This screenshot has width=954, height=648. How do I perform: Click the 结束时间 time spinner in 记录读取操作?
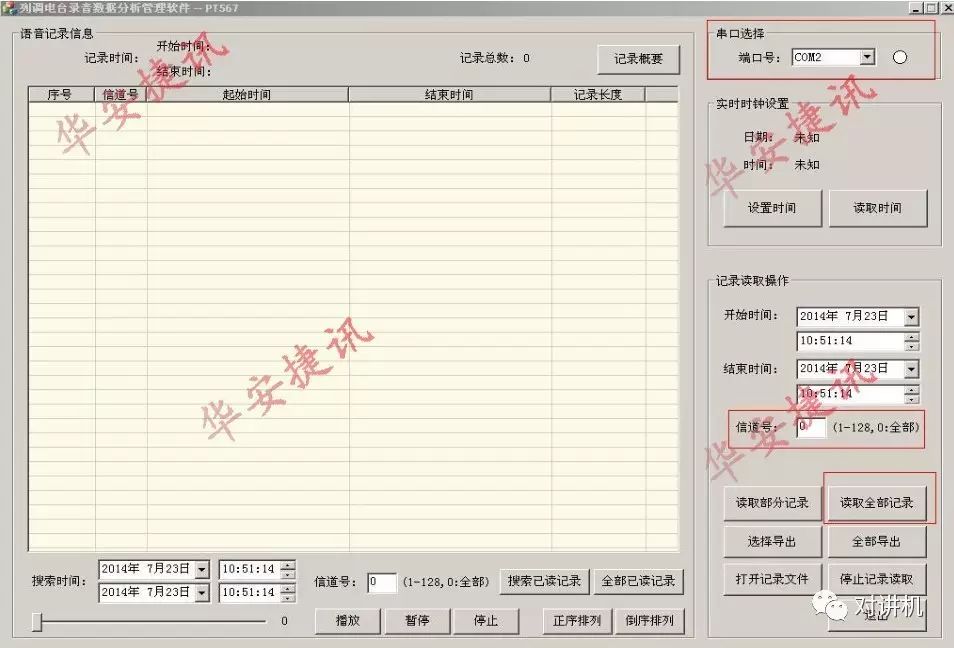coord(911,394)
